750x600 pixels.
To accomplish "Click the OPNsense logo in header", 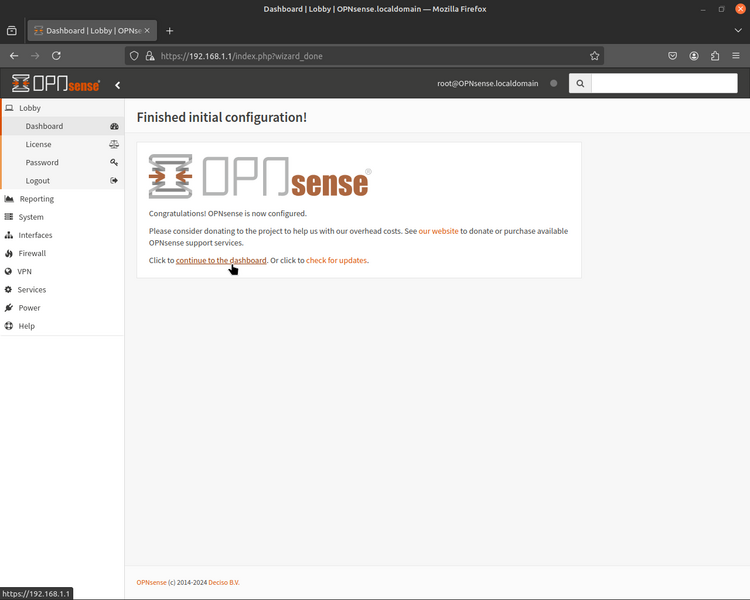I will [x=55, y=84].
